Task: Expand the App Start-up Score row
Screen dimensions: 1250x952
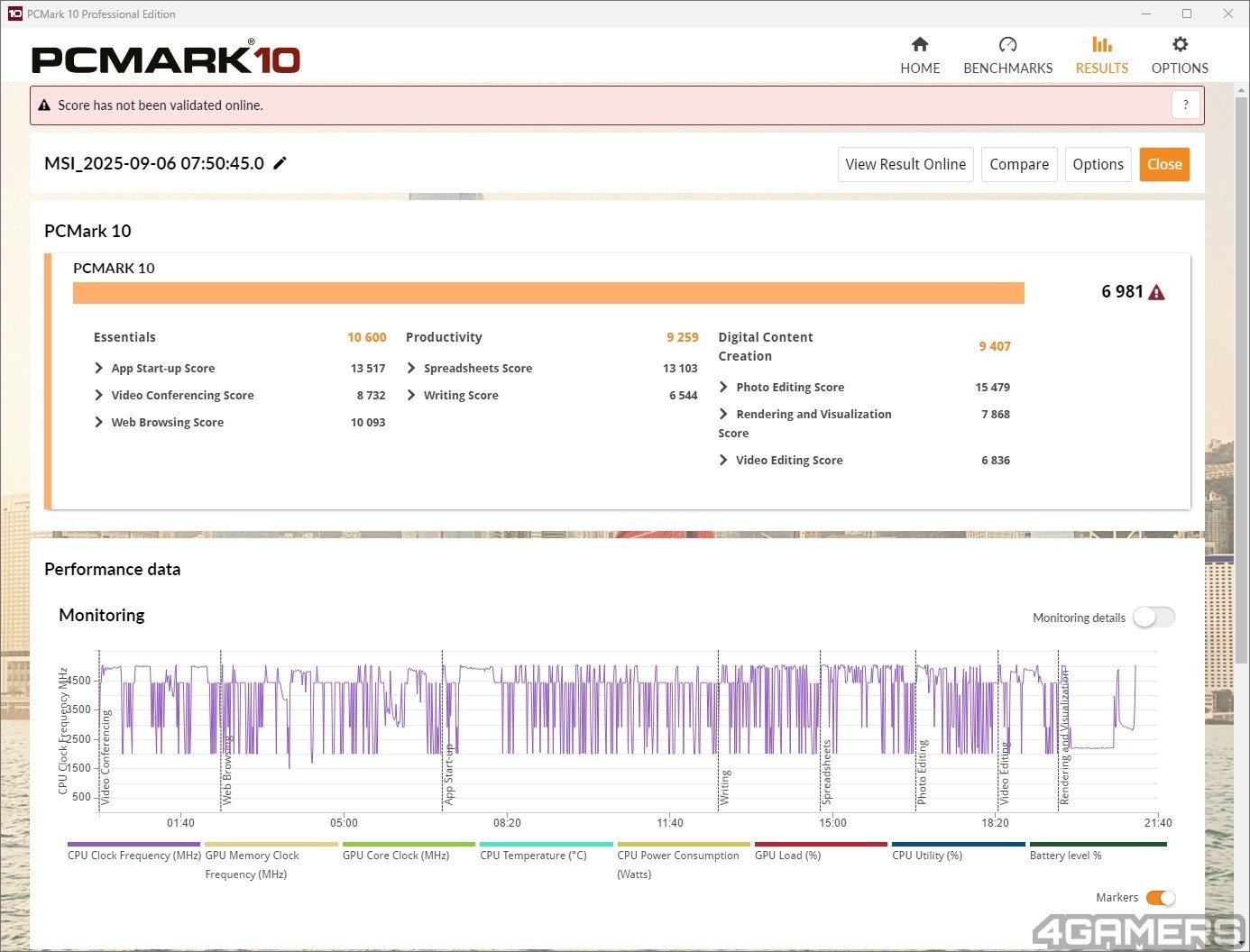Action: [x=99, y=368]
